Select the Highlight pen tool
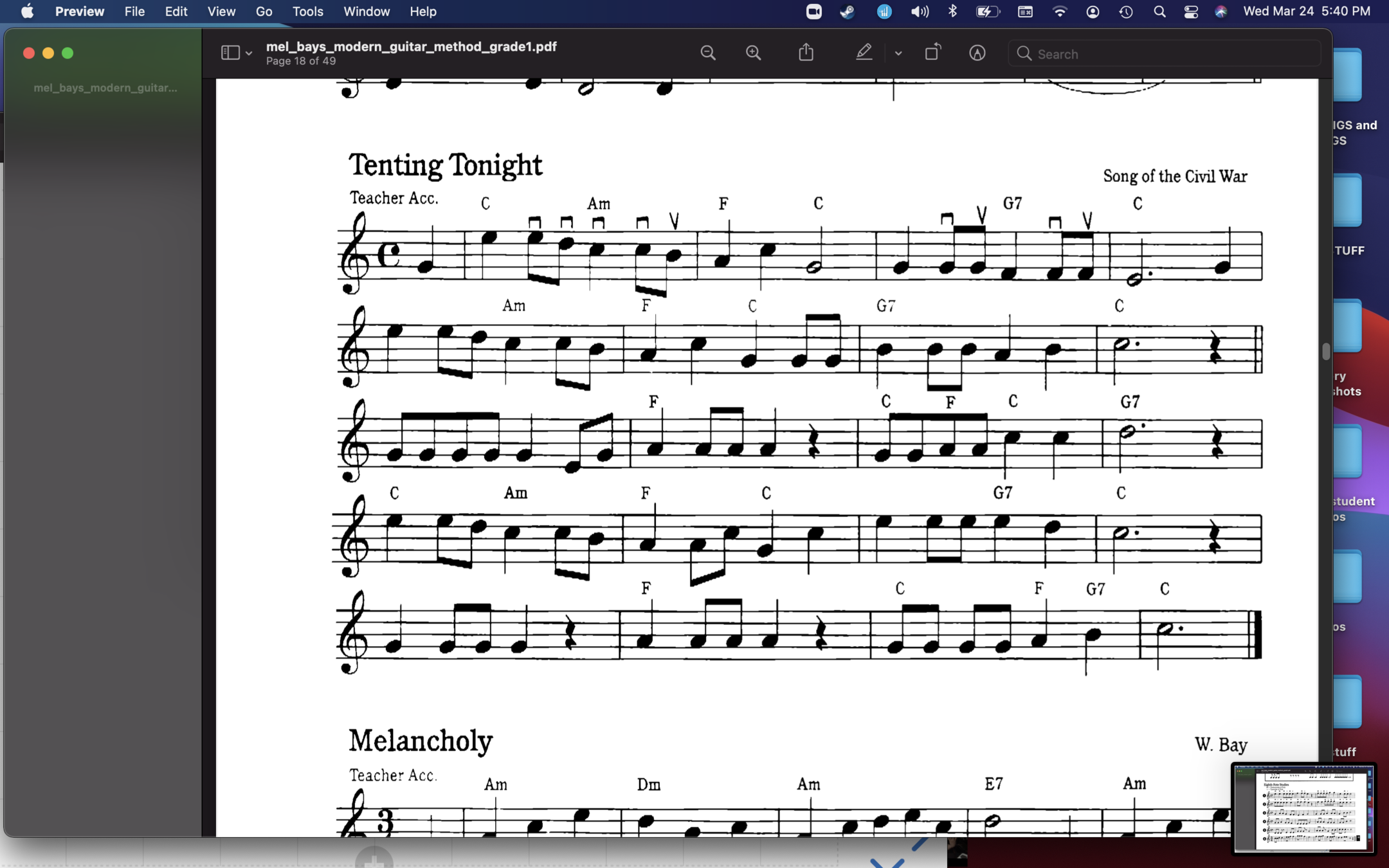1389x868 pixels. [x=864, y=53]
